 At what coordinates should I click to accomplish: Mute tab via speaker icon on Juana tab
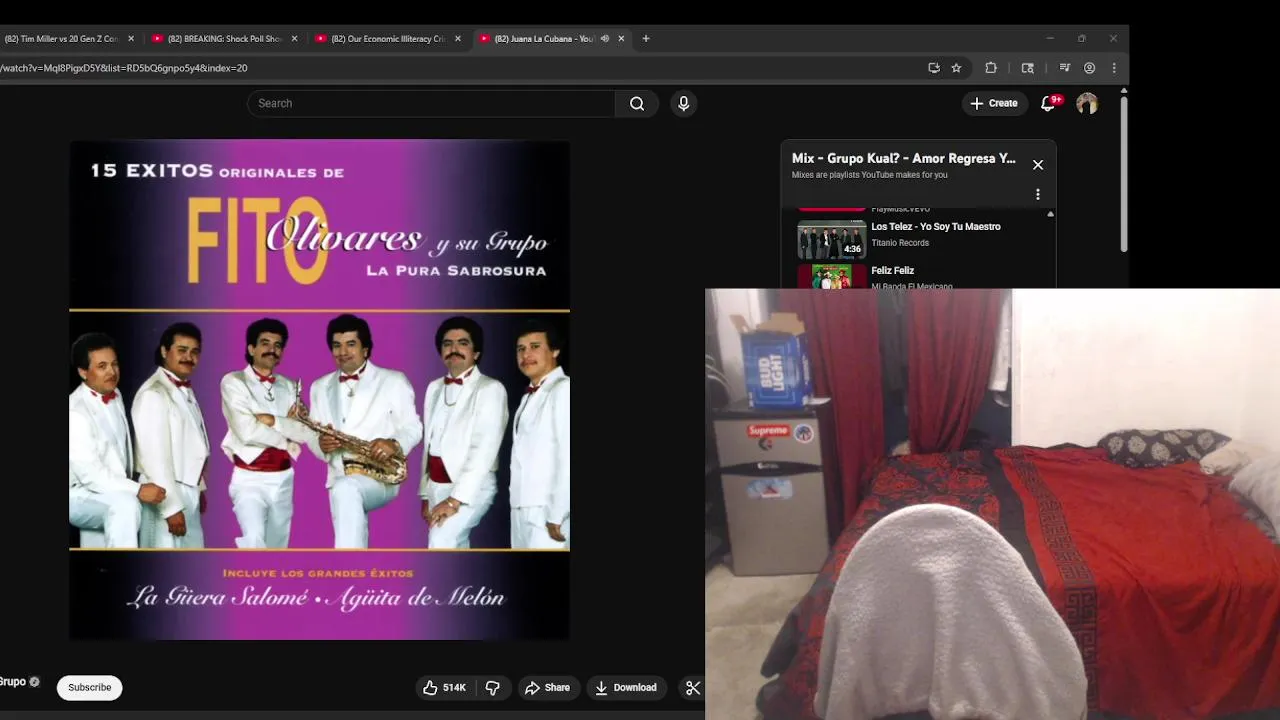coord(604,39)
